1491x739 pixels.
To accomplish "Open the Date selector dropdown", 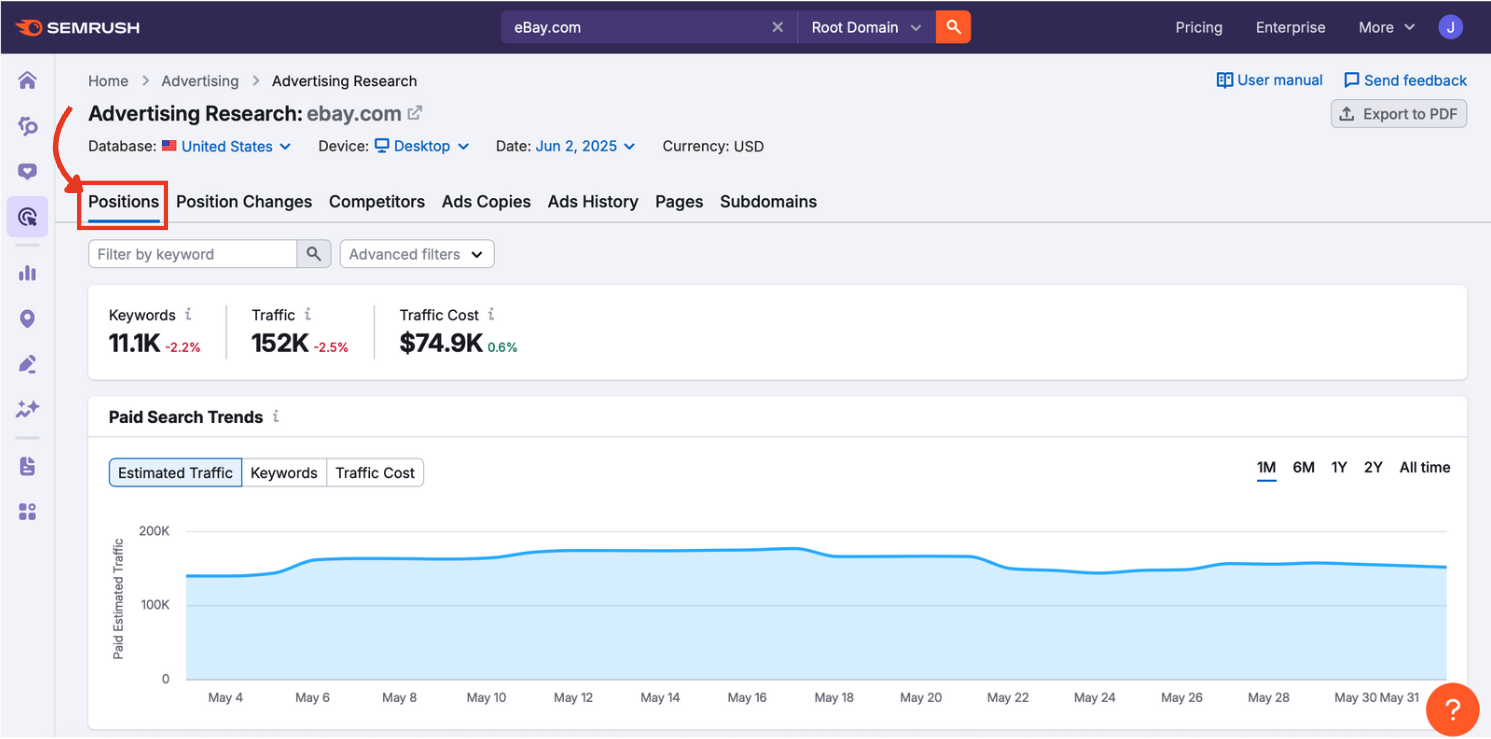I will point(585,146).
